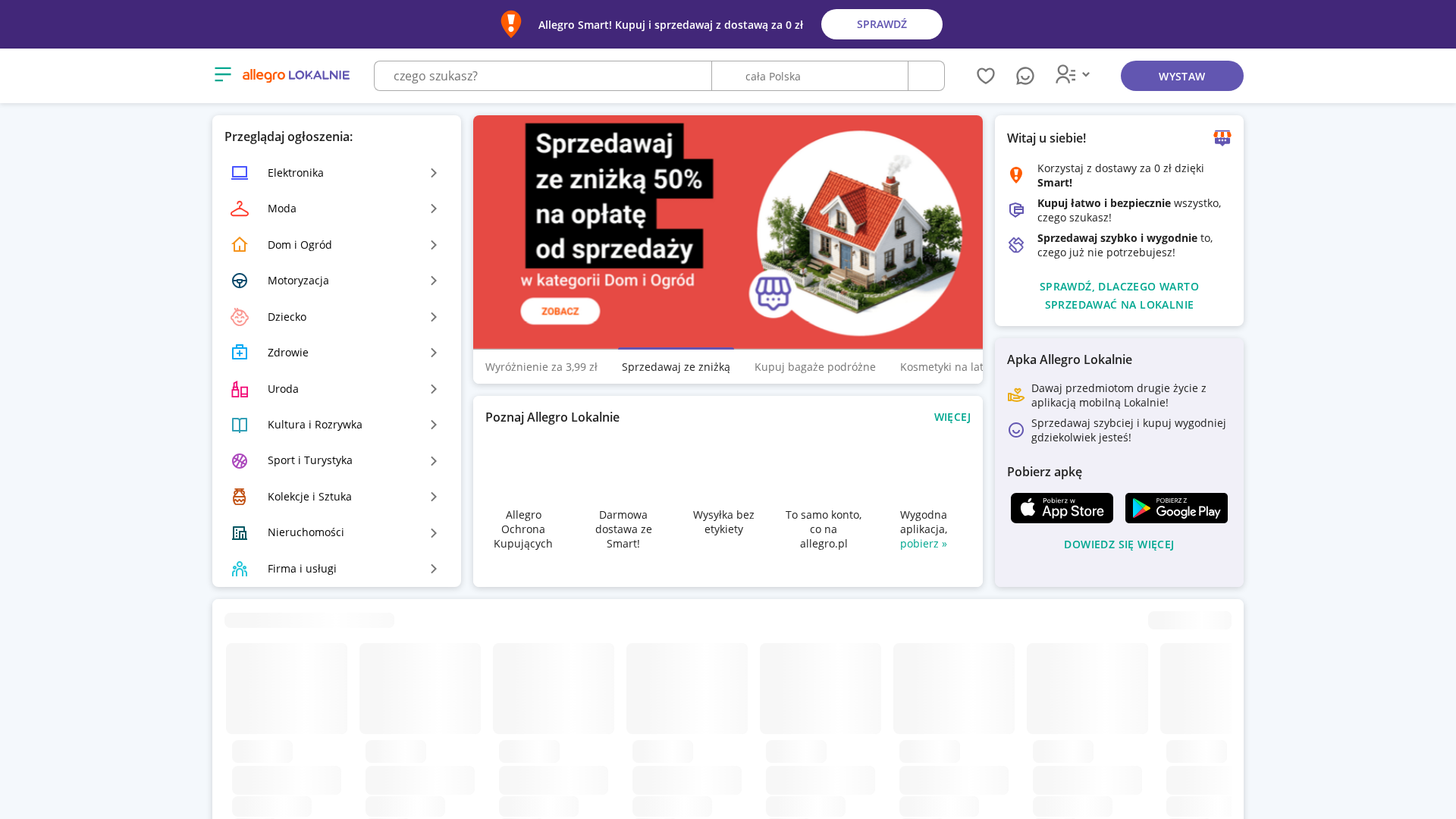Click the Kolekcje i Sztuka vase icon
The width and height of the screenshot is (1456, 819).
click(x=240, y=497)
